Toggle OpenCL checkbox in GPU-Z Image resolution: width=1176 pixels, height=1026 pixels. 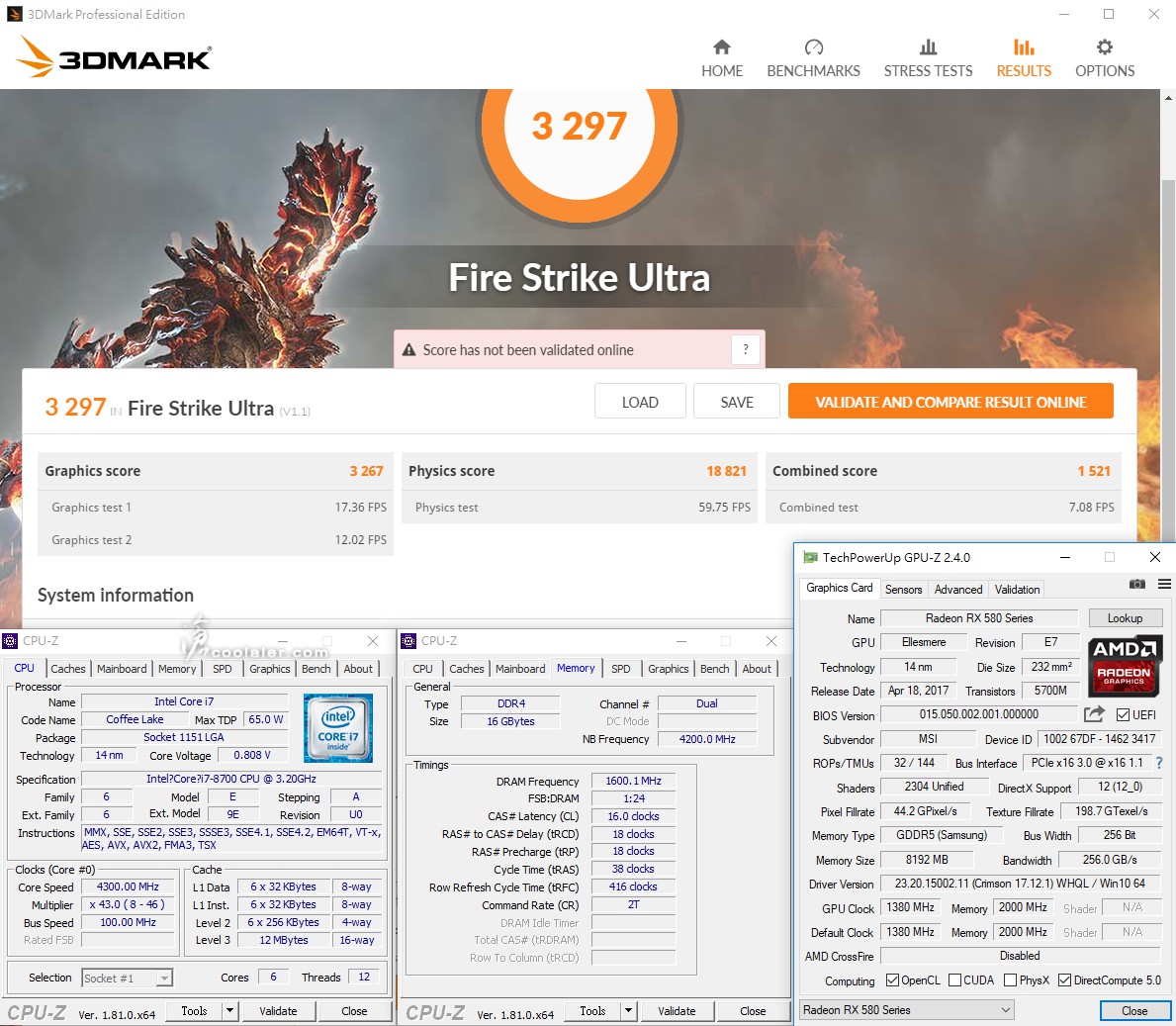tap(892, 980)
